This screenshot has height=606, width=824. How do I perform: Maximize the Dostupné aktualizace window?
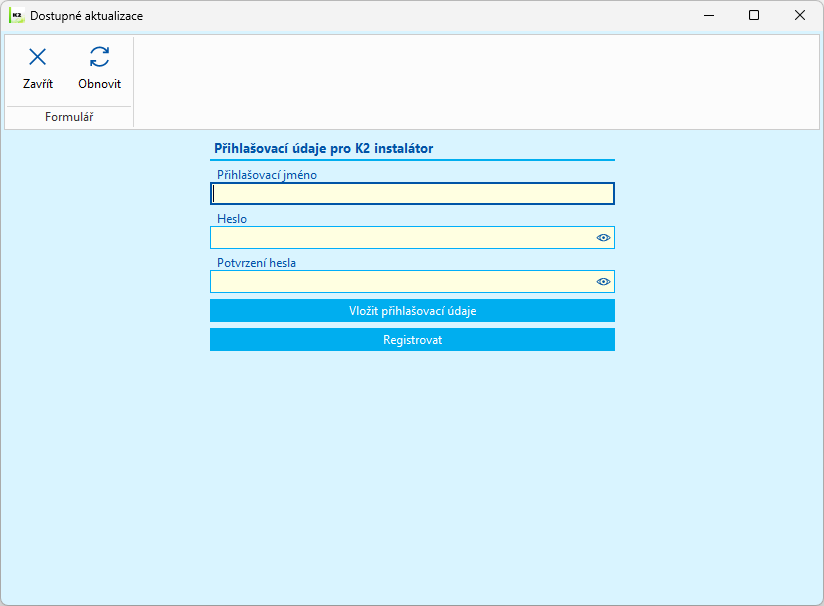click(x=754, y=15)
